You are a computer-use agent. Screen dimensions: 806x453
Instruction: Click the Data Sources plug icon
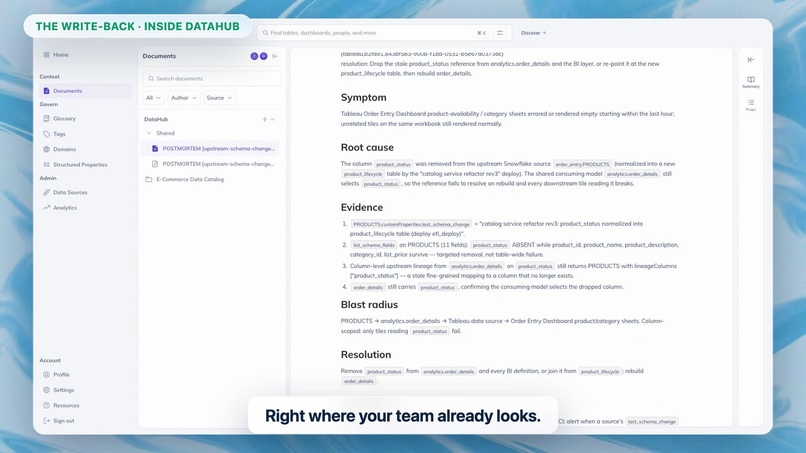[46, 192]
